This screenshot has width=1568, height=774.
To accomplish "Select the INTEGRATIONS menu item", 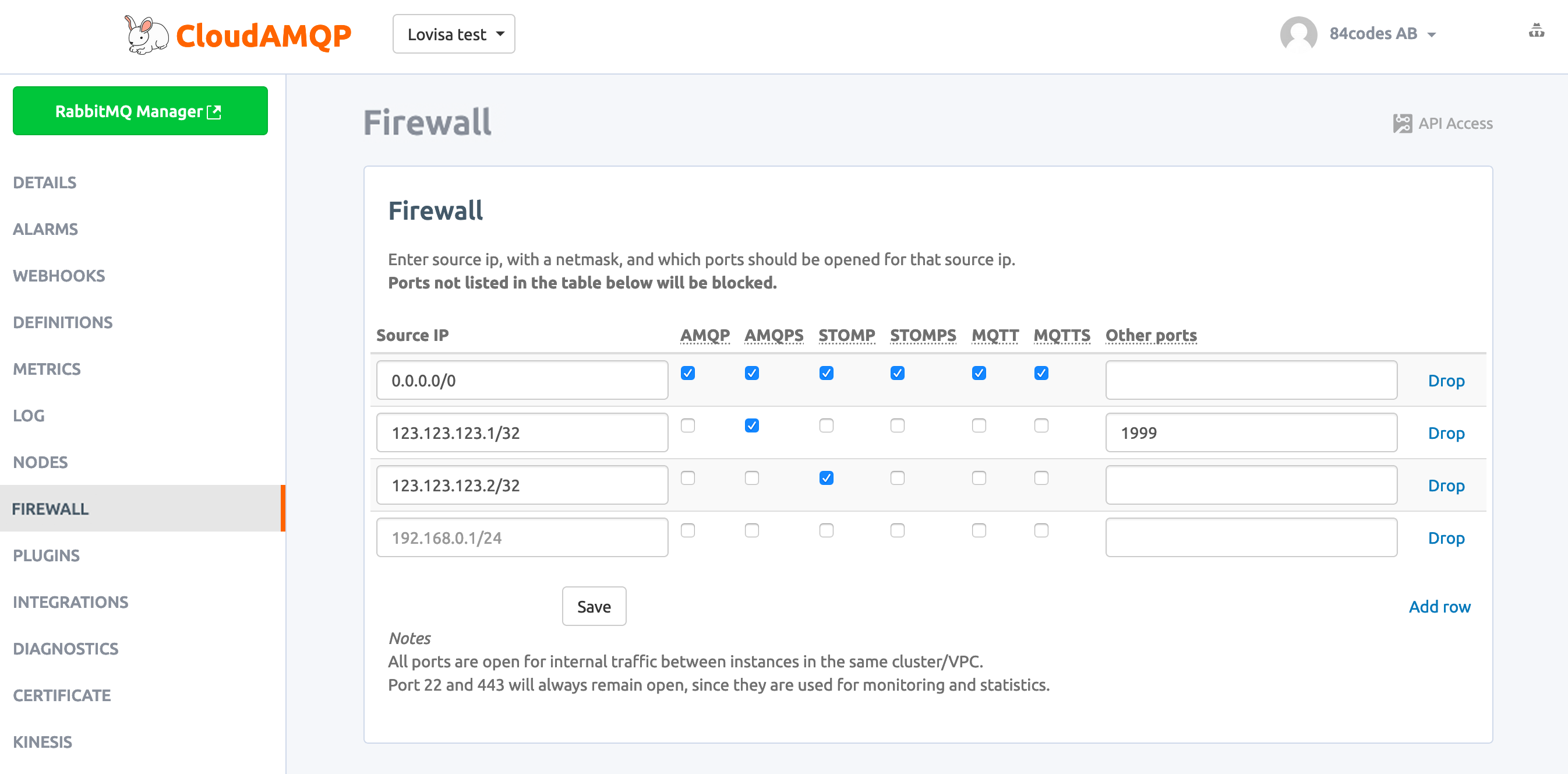I will (x=71, y=602).
